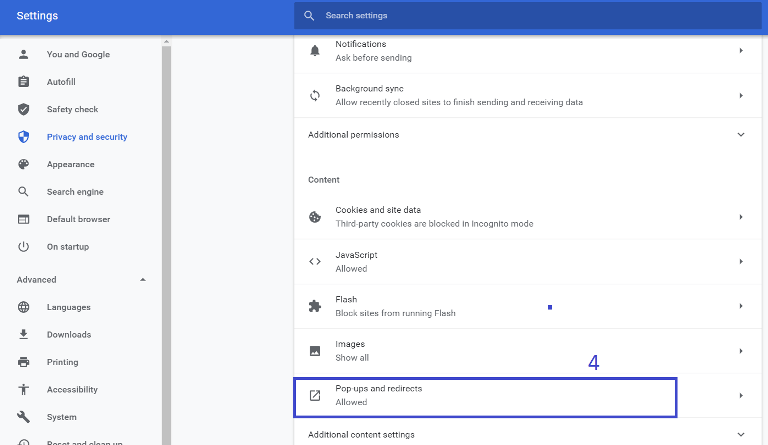The width and height of the screenshot is (768, 445).
Task: Click the Appearance palette icon
Action: click(x=23, y=164)
